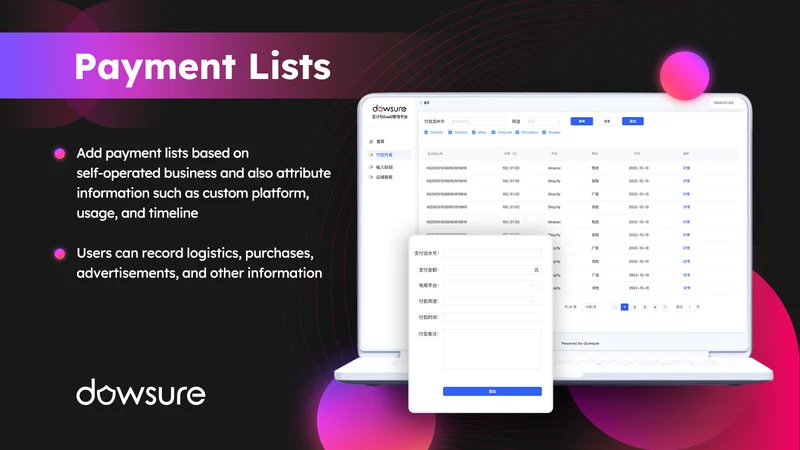Toggle the Shopline platform checkbox
Image resolution: width=800 pixels, height=450 pixels.
pyautogui.click(x=493, y=132)
